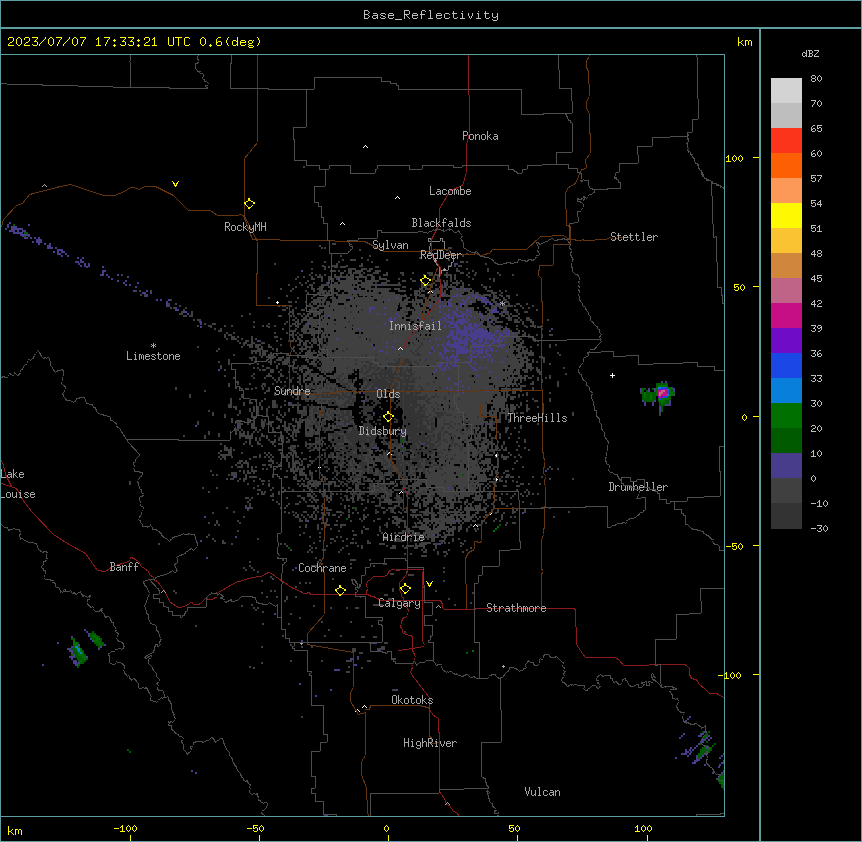Click the Airdrie city label
Viewport: 862px width, 842px height.
(x=404, y=537)
